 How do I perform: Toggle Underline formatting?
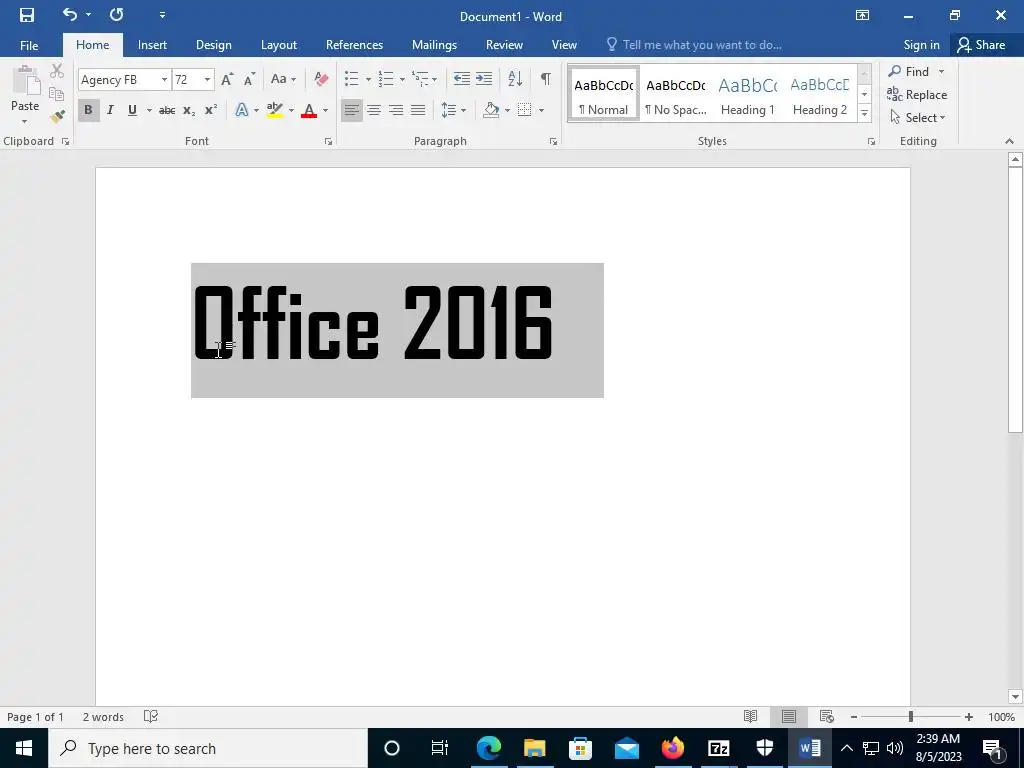click(x=133, y=110)
